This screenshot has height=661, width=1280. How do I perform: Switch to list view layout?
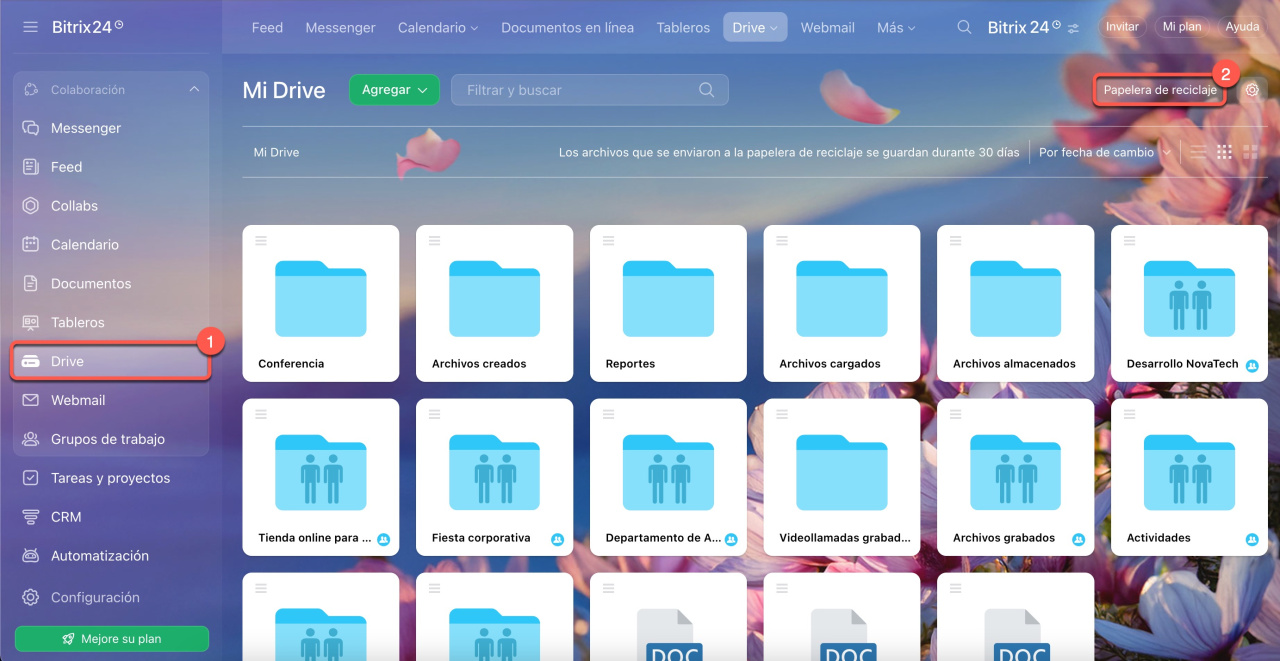pyautogui.click(x=1198, y=152)
